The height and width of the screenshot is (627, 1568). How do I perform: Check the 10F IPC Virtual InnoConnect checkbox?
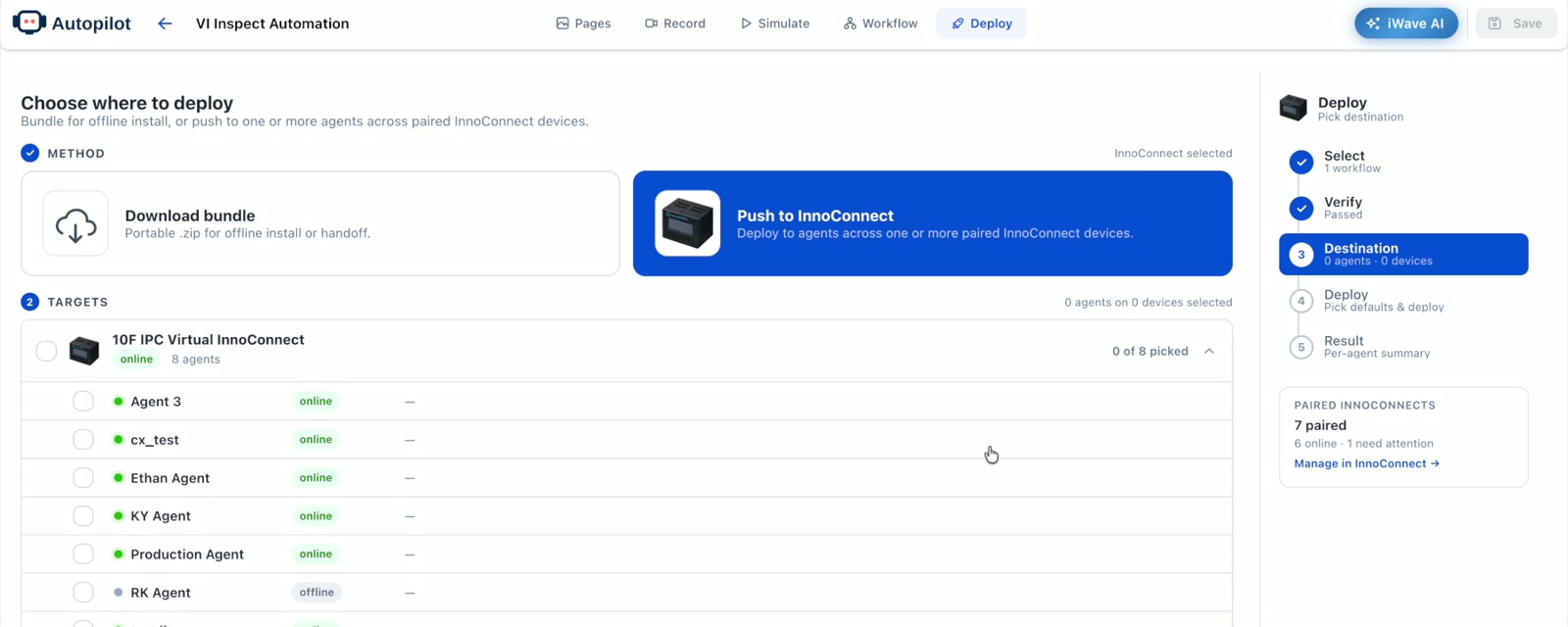point(46,351)
